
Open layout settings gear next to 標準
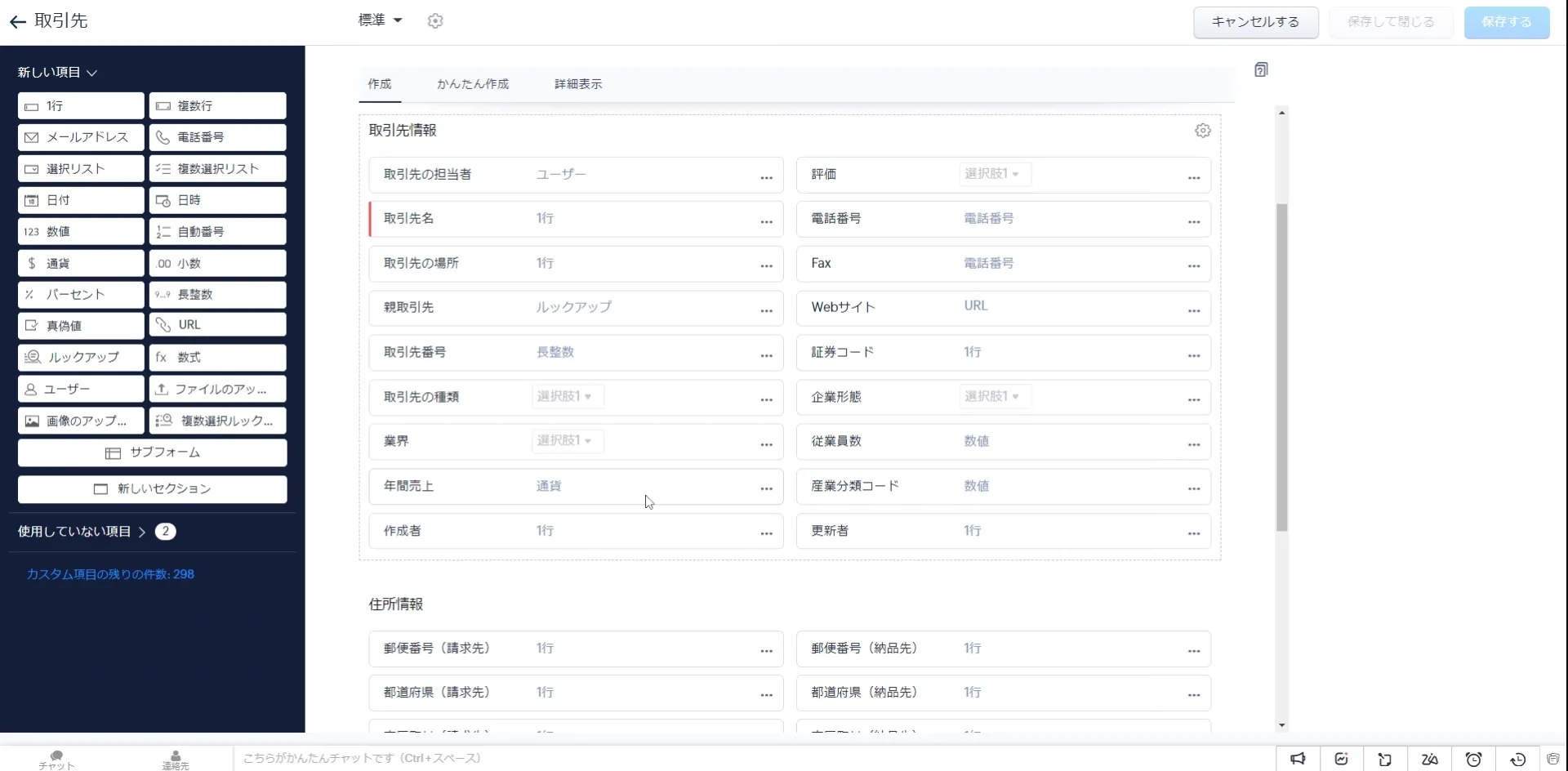click(x=435, y=21)
